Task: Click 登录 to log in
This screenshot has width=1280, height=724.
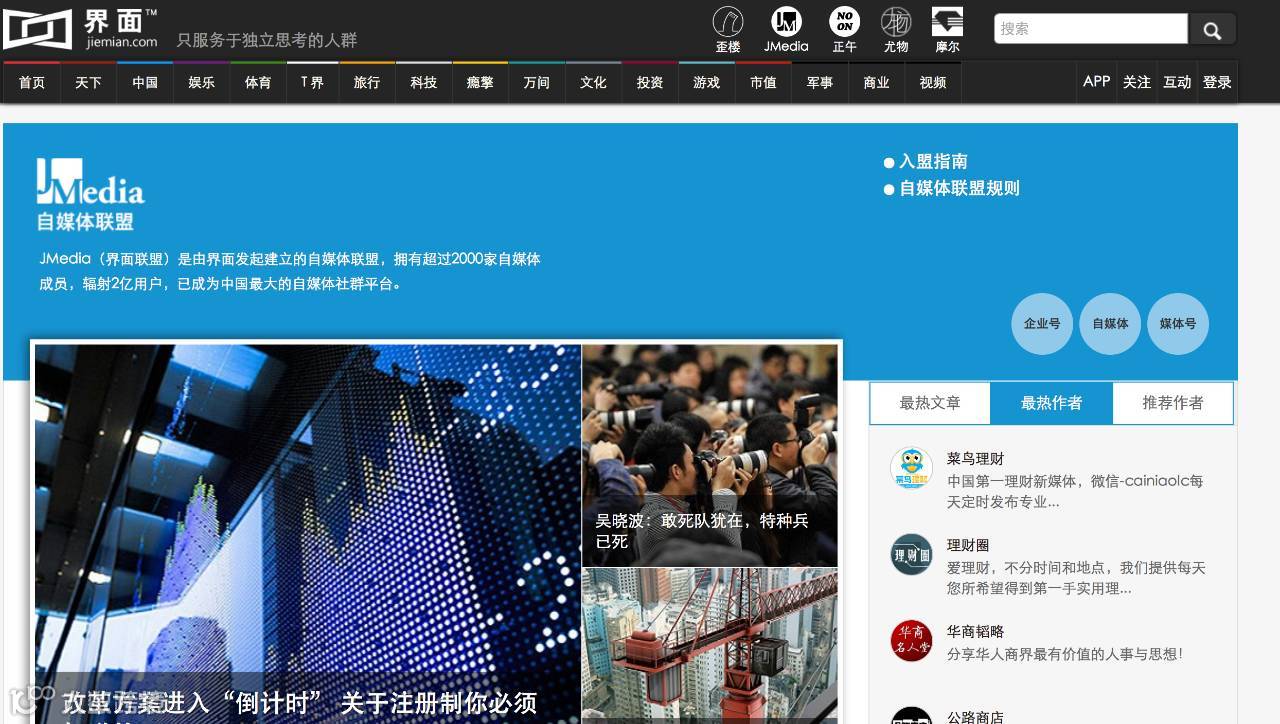Action: click(1217, 82)
